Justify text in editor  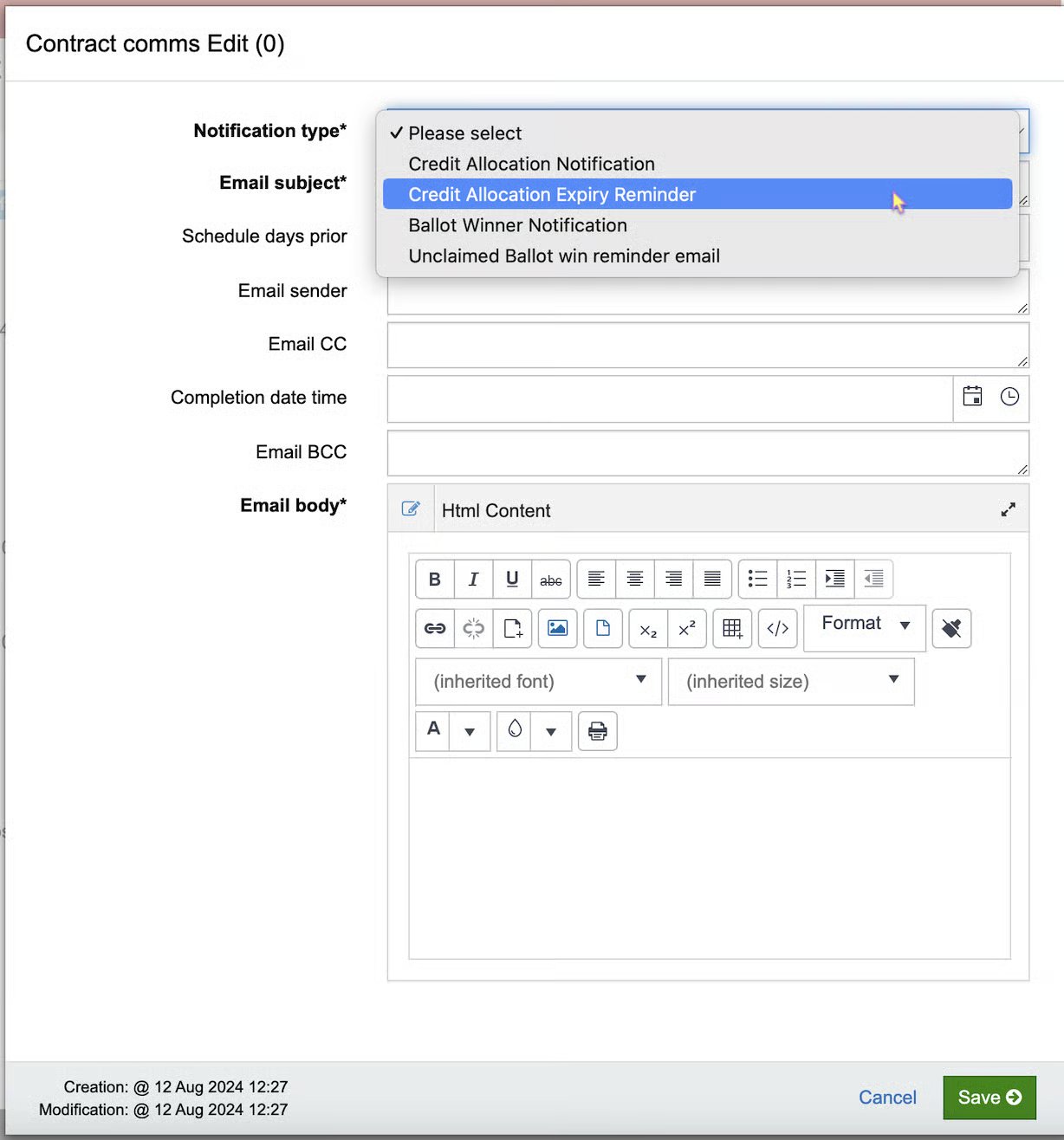[712, 580]
